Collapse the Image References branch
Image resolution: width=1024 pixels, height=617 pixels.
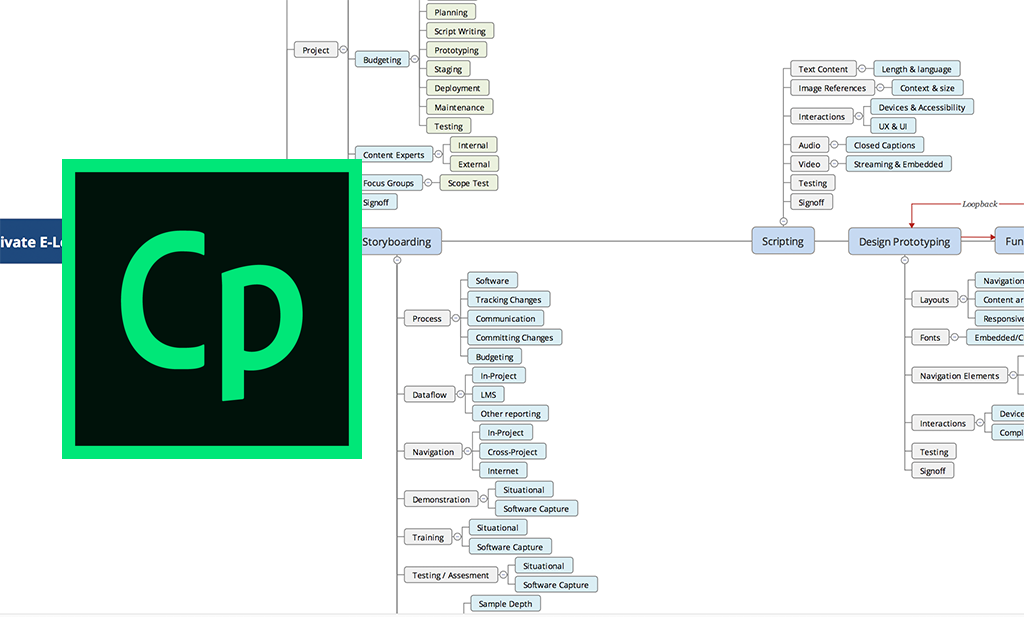pyautogui.click(x=880, y=87)
